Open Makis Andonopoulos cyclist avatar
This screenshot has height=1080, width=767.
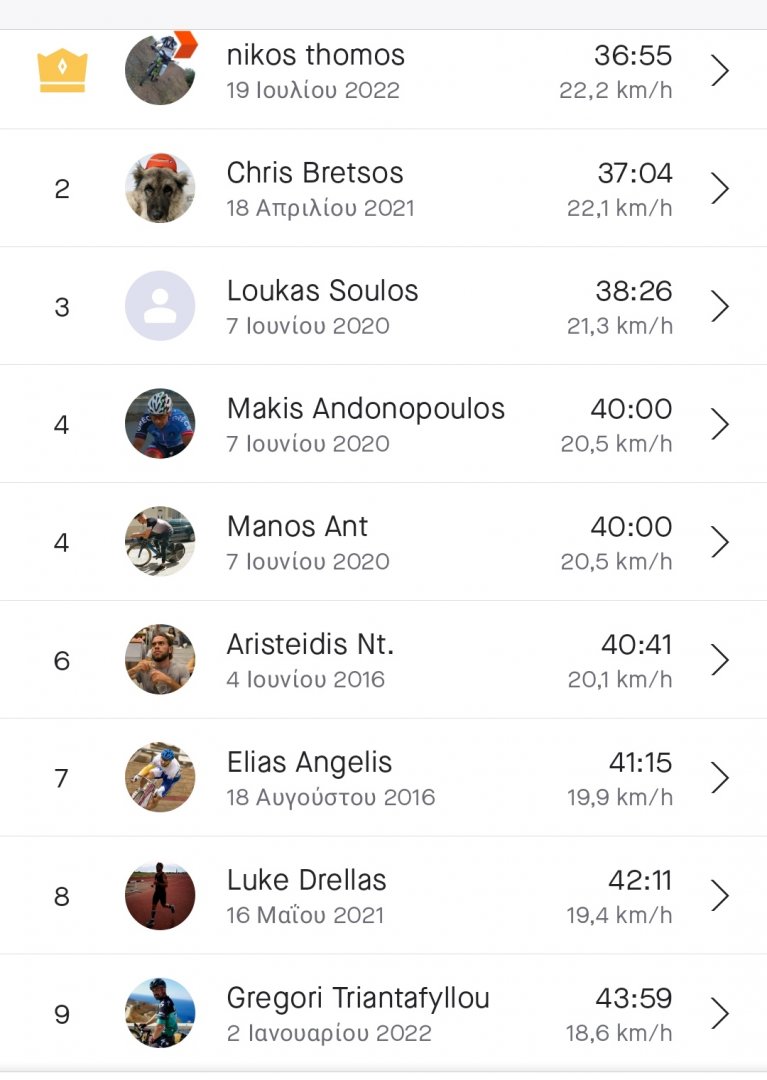[160, 424]
